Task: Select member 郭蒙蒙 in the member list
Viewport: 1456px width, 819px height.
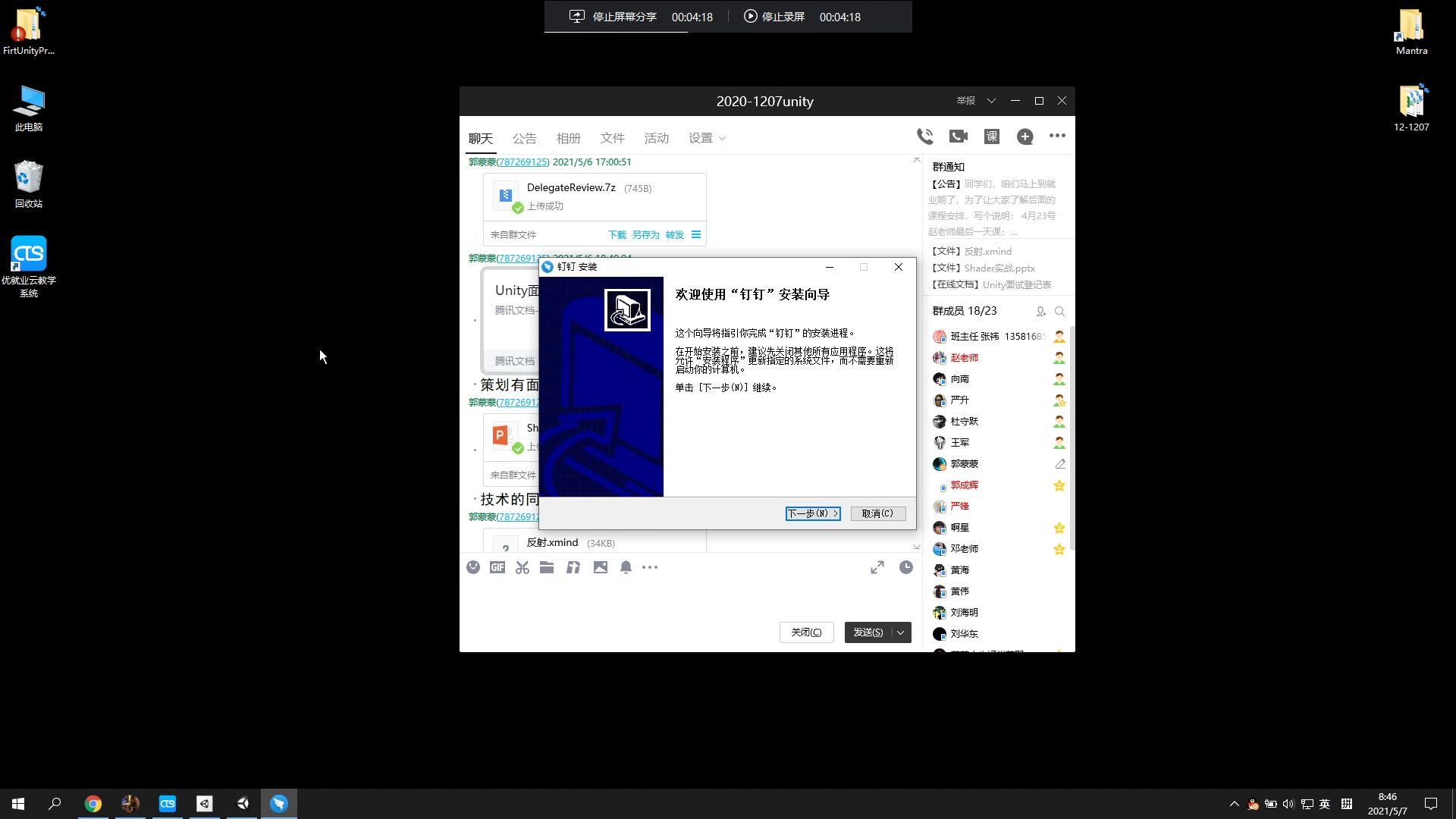Action: coord(999,464)
